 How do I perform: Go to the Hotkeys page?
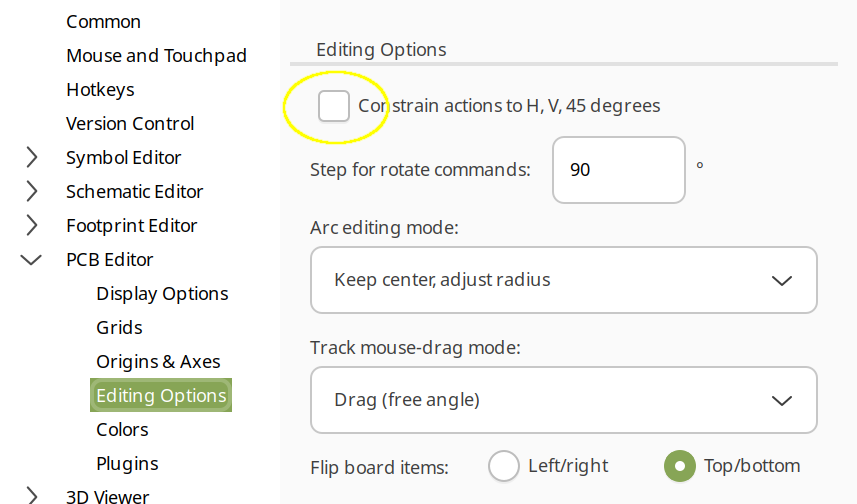[x=100, y=89]
